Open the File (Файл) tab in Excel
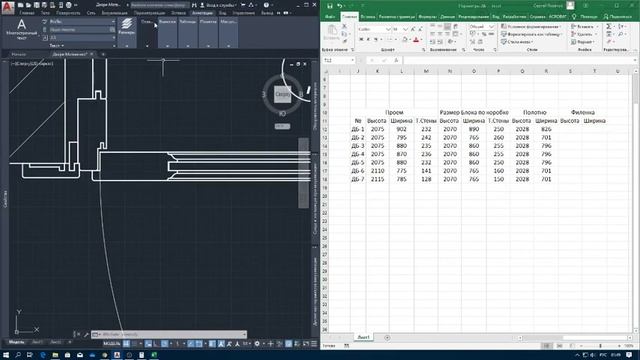Viewport: 640px width, 360px height. coord(330,17)
